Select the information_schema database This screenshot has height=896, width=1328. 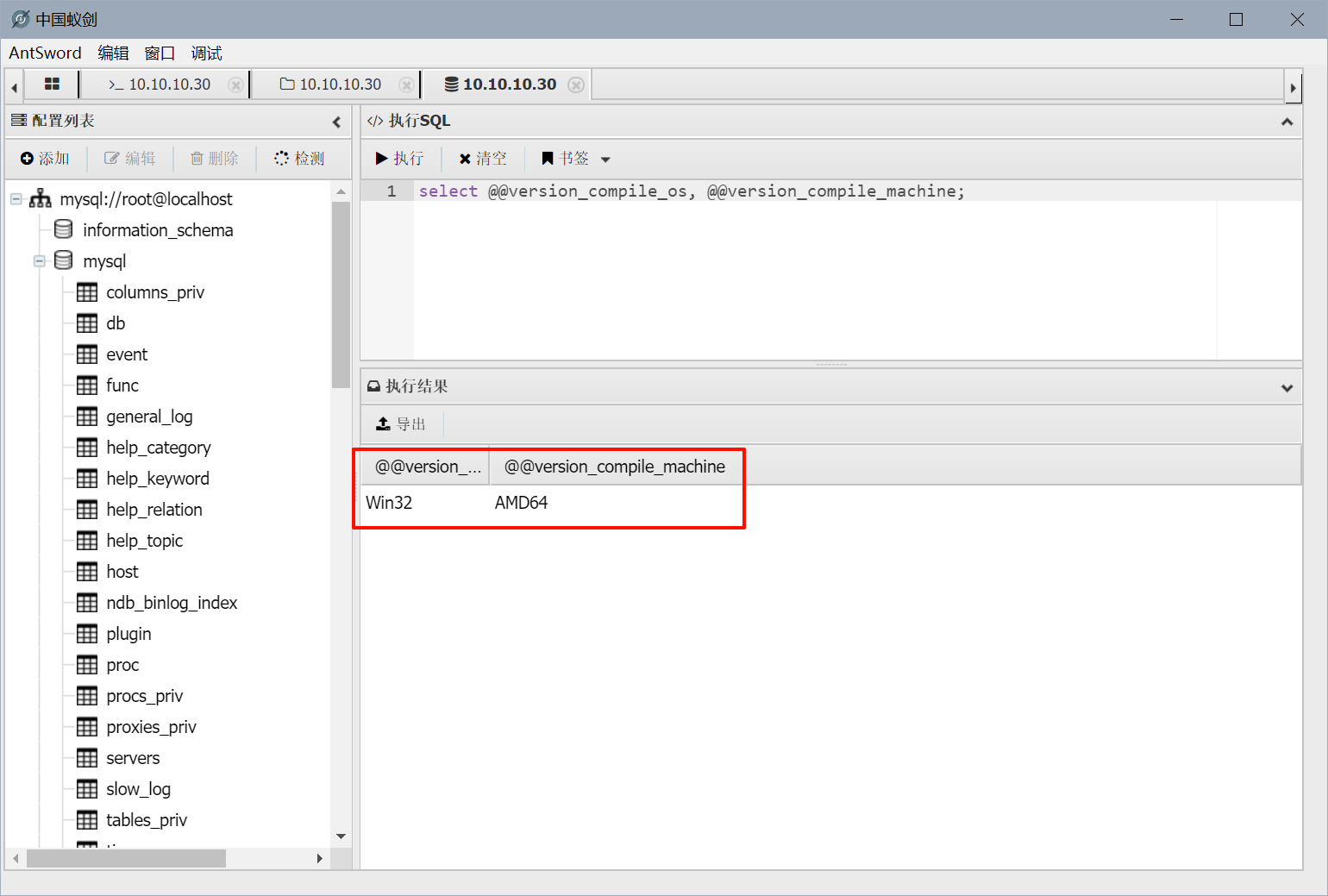tap(157, 230)
